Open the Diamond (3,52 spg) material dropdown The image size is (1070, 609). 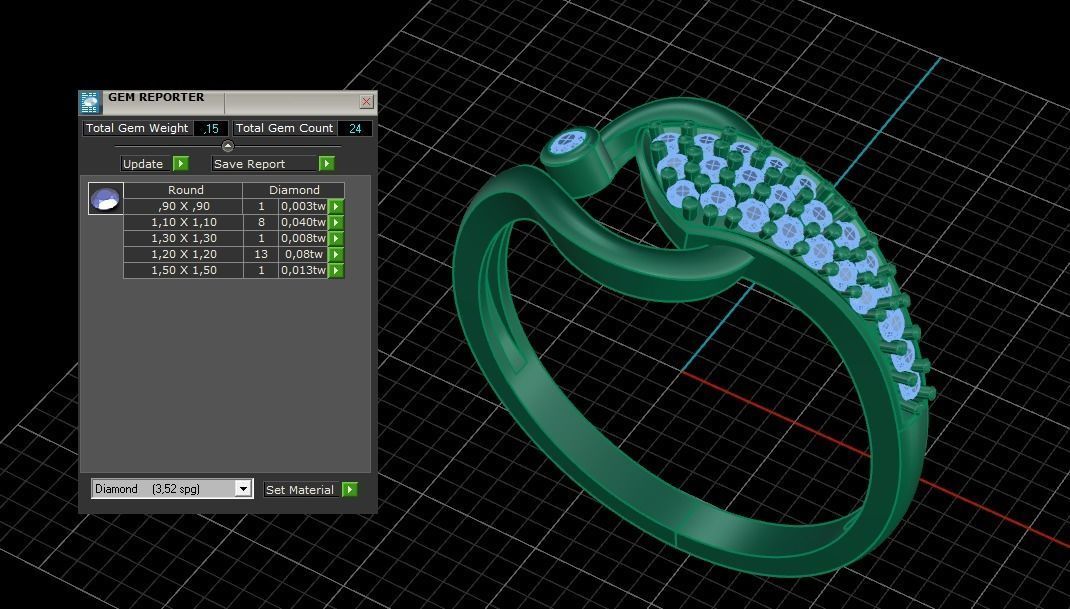click(x=244, y=489)
